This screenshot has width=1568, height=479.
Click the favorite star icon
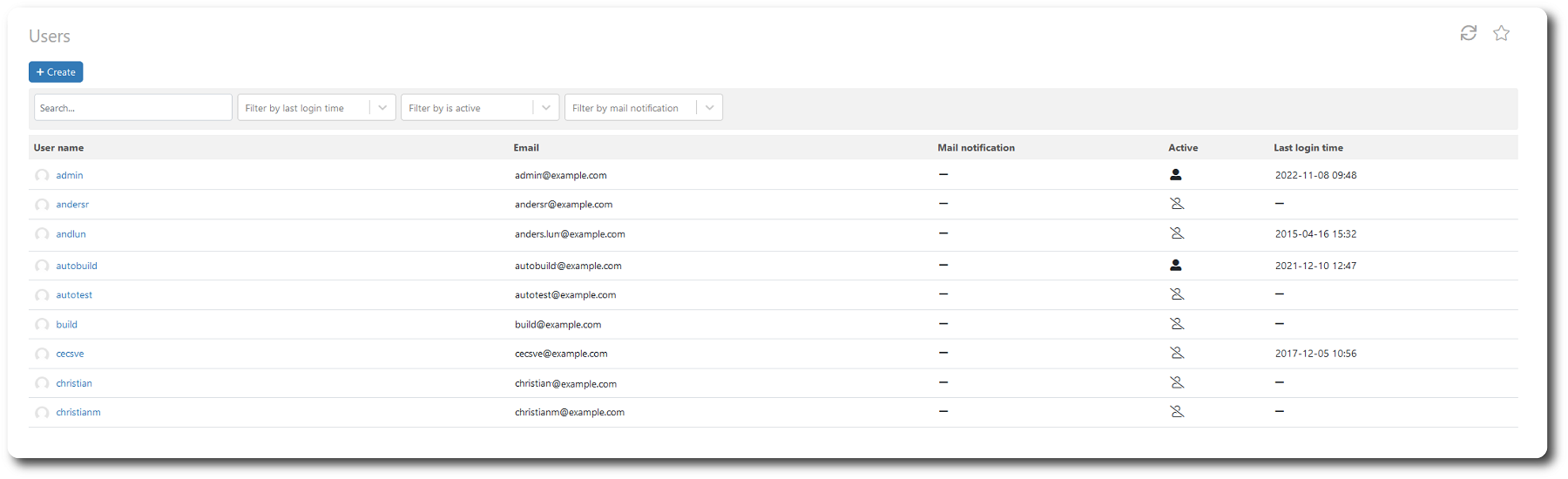(1501, 33)
